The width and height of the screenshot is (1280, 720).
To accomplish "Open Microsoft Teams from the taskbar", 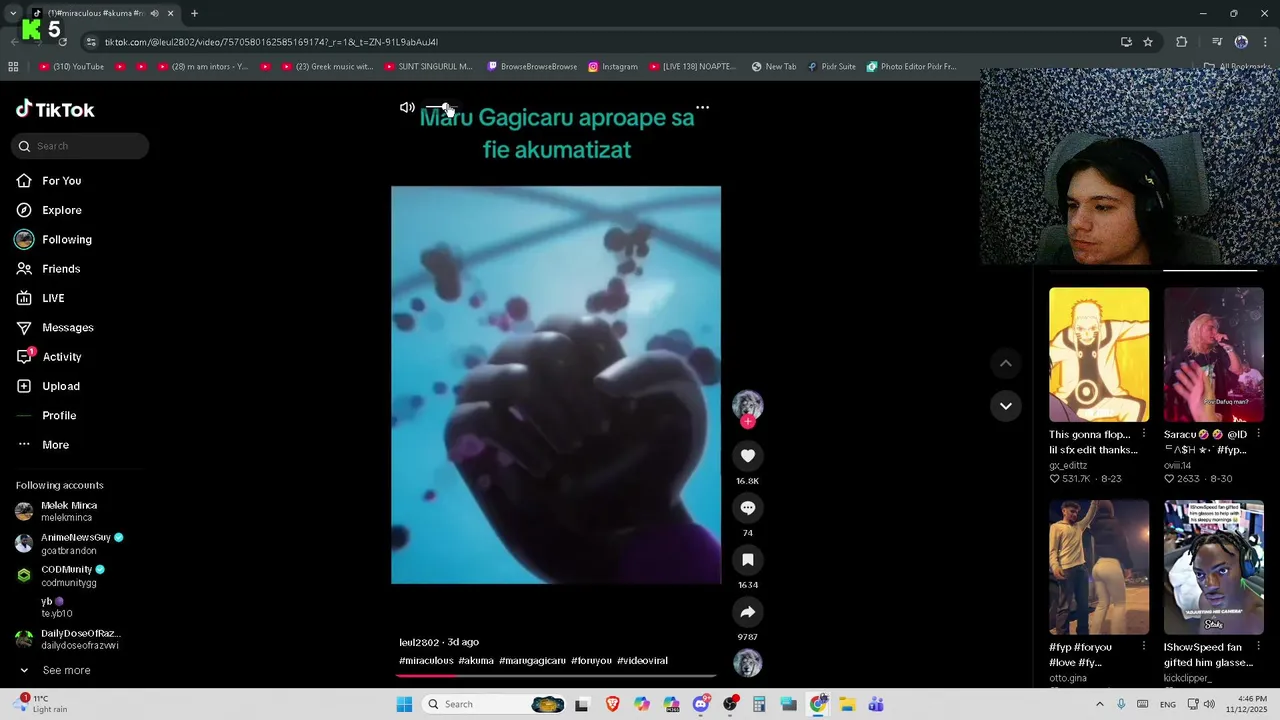I will [876, 704].
